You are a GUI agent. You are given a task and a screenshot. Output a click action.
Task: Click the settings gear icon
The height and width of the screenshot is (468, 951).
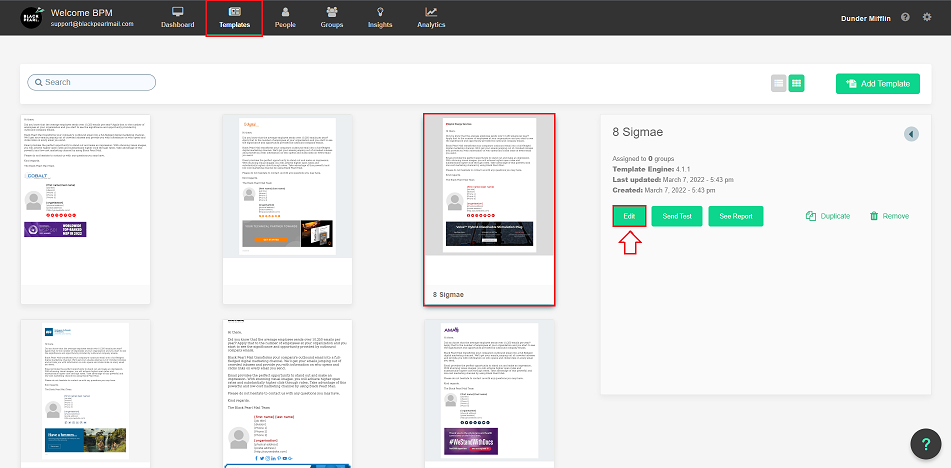click(x=926, y=17)
